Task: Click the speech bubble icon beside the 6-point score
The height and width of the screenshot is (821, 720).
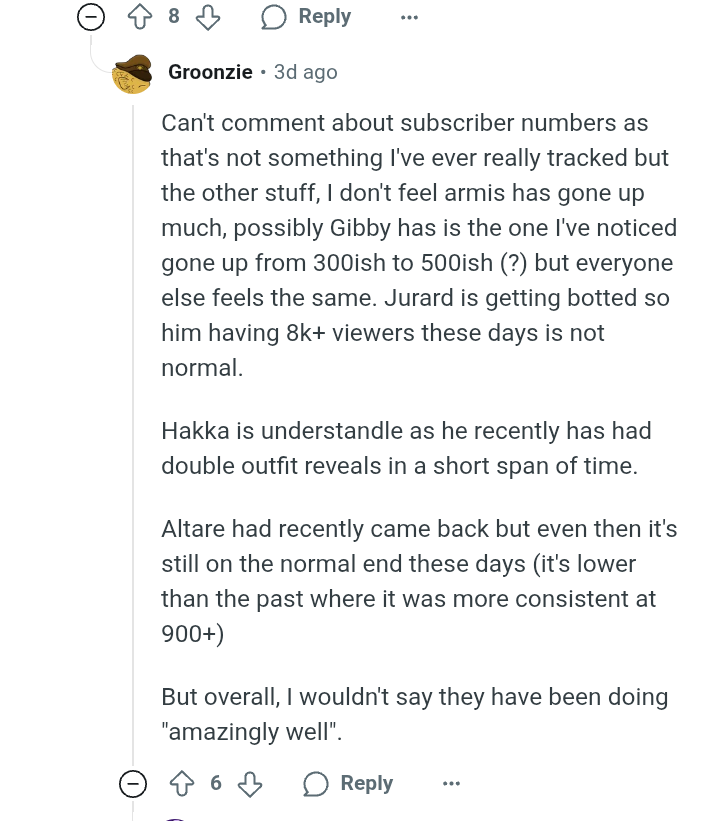Action: pos(316,784)
